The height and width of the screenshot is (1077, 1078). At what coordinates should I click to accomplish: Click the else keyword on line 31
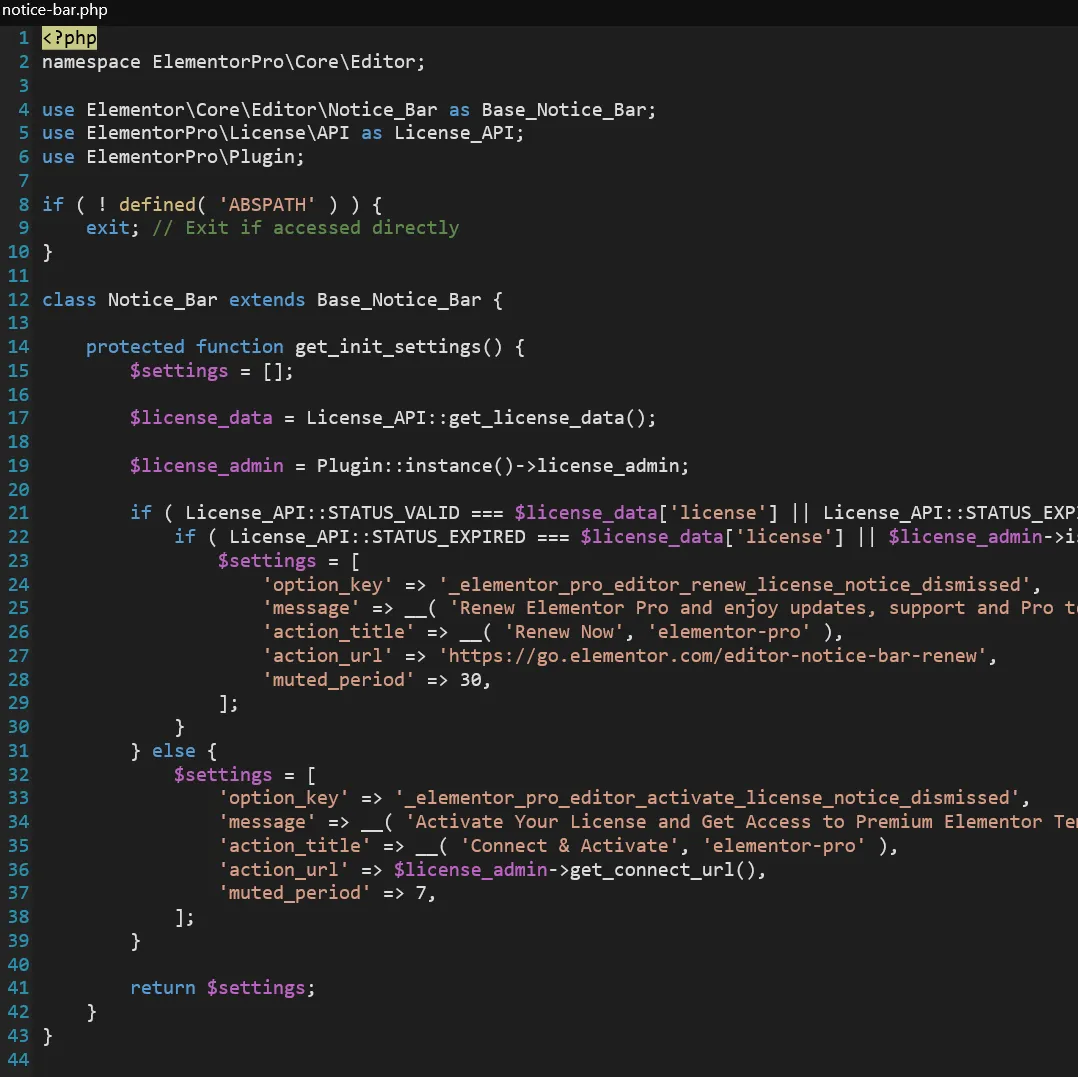click(x=173, y=751)
